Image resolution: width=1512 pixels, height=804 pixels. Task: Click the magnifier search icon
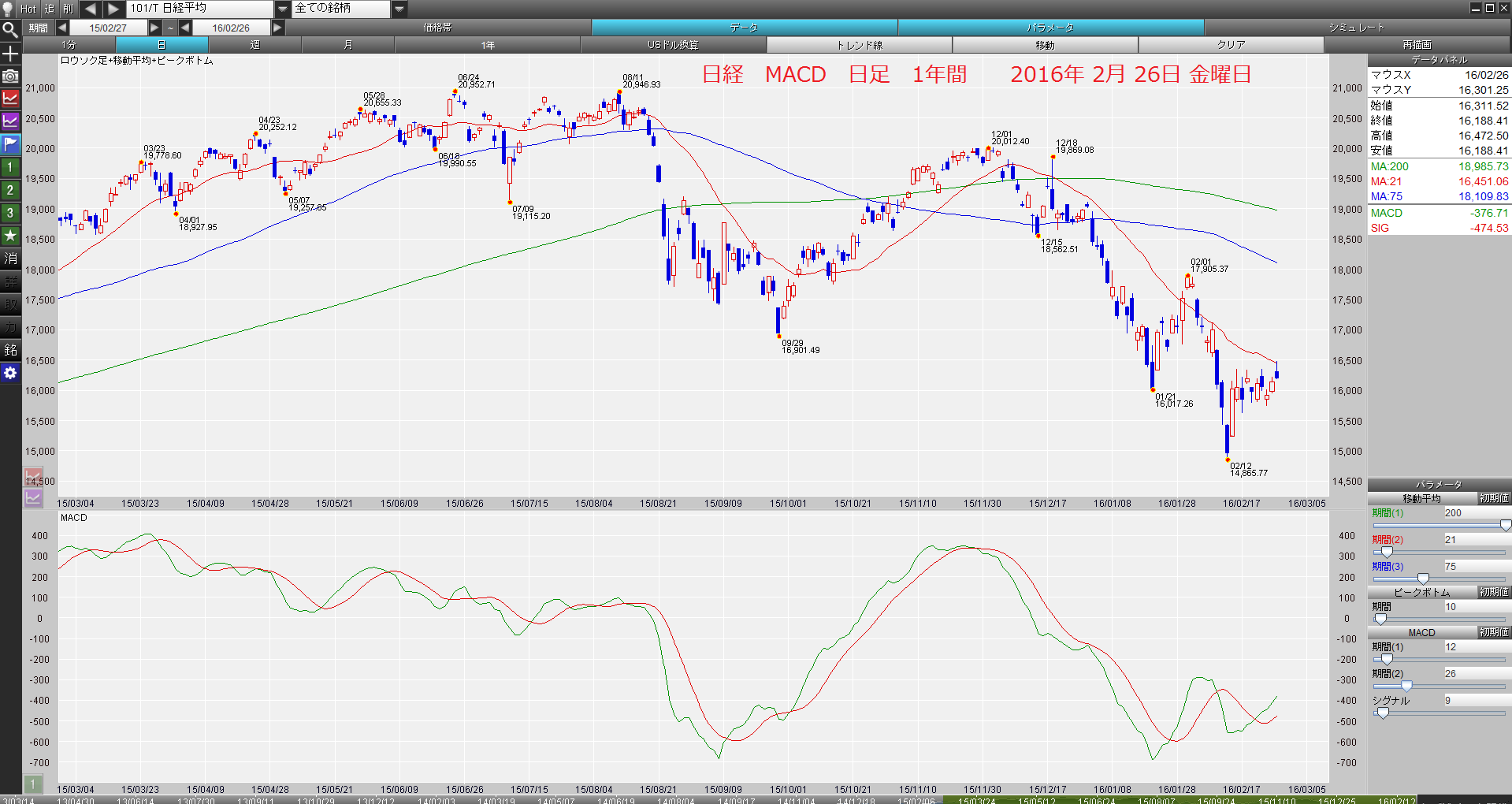pyautogui.click(x=10, y=30)
